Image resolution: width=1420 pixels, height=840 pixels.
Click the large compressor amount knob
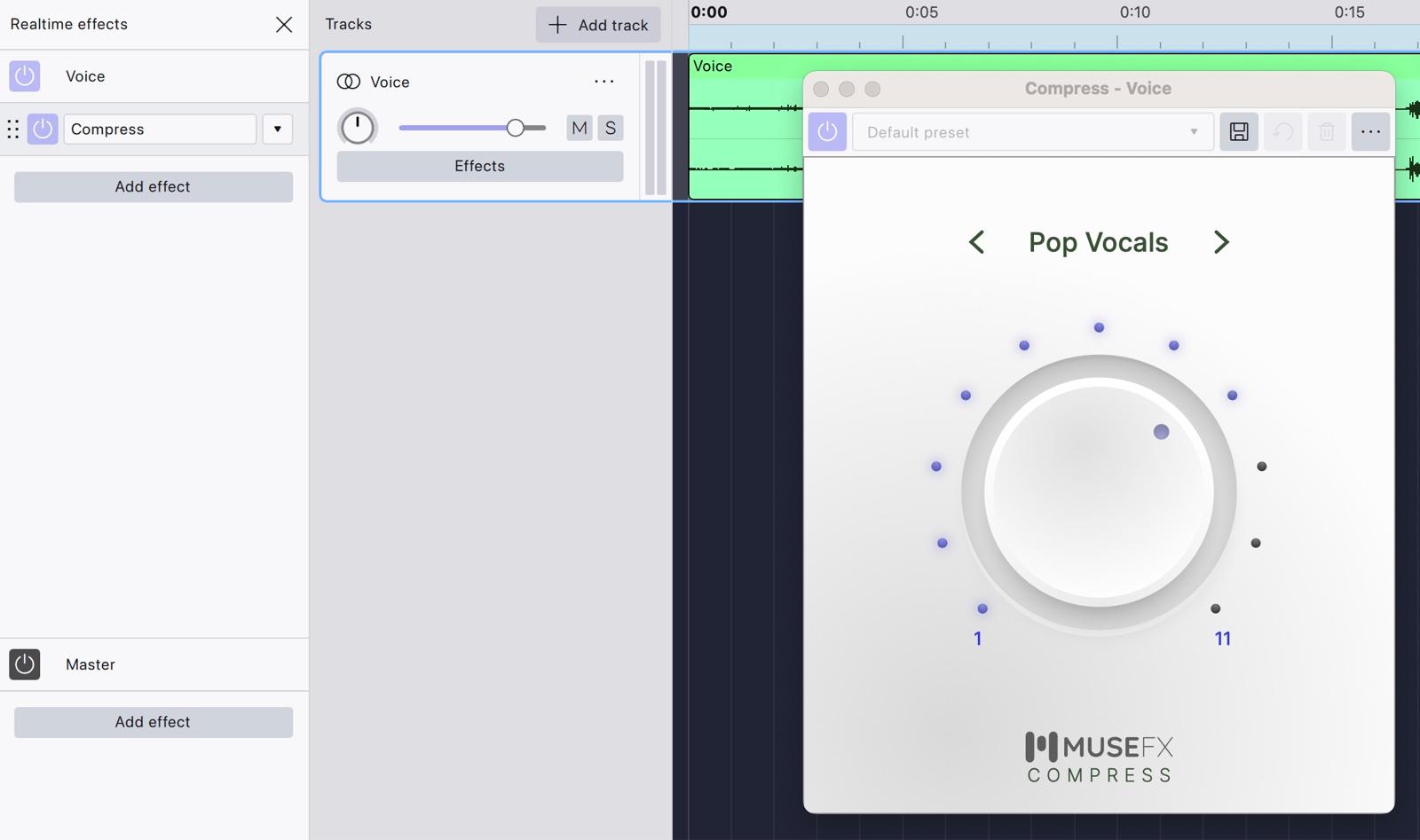[x=1099, y=492]
